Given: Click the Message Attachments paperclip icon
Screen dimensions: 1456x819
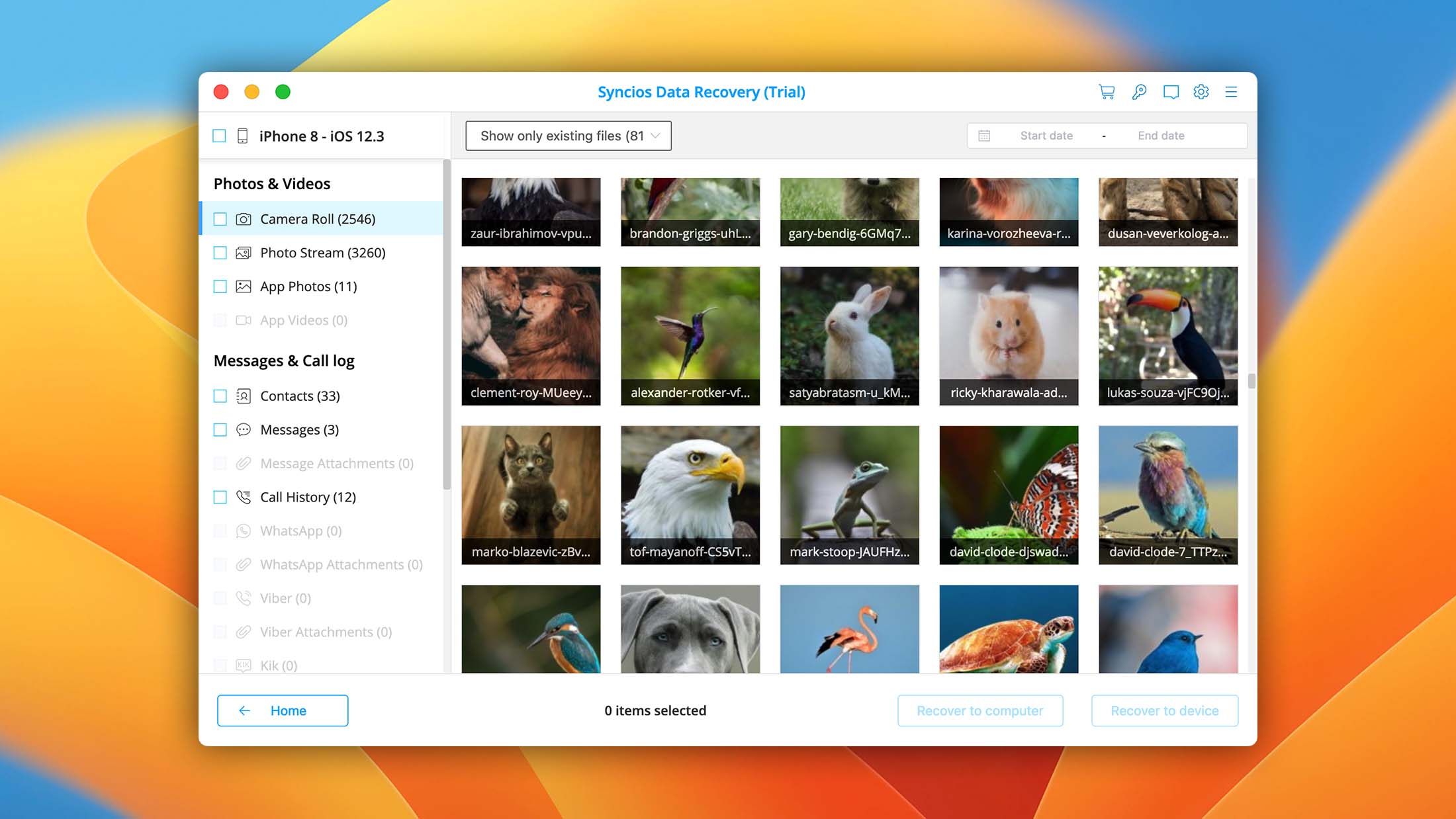Looking at the screenshot, I should click(x=244, y=463).
